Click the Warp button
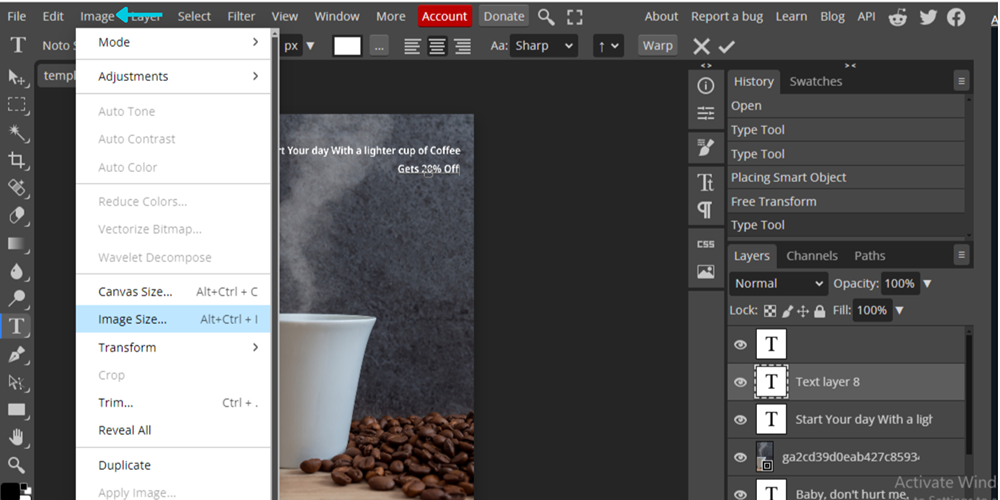 pos(658,46)
